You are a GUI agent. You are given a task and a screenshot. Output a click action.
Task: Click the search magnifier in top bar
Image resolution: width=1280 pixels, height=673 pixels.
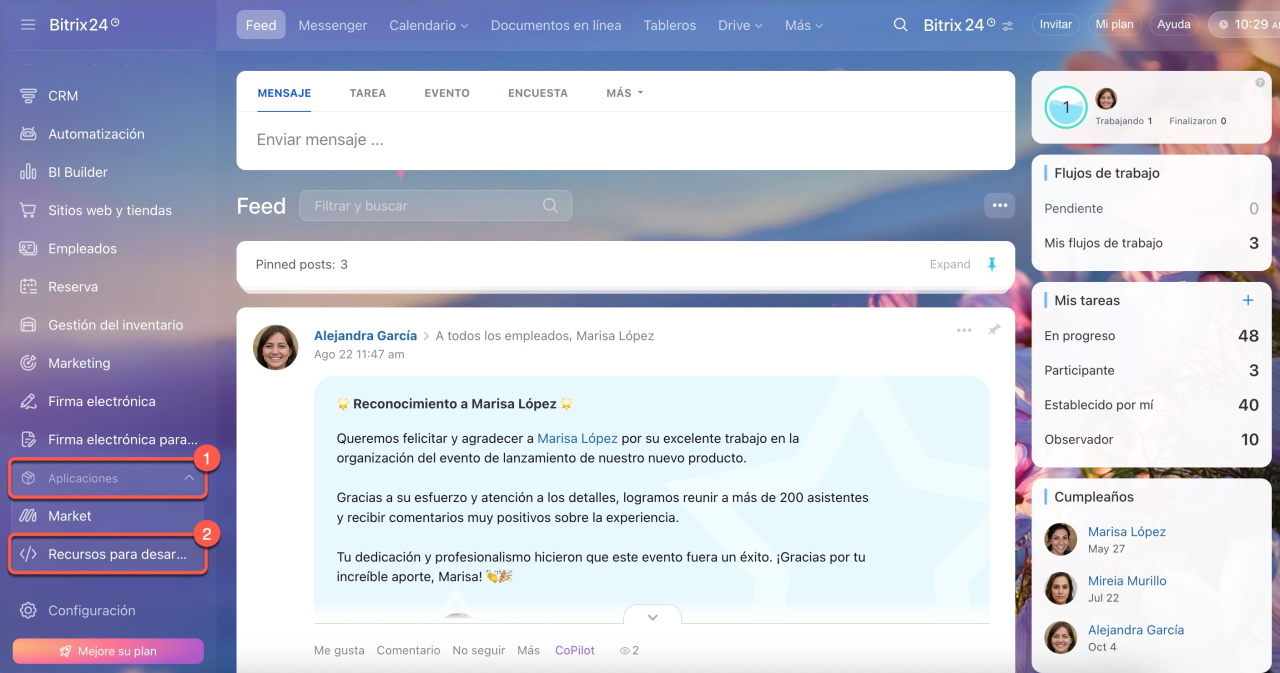[900, 25]
